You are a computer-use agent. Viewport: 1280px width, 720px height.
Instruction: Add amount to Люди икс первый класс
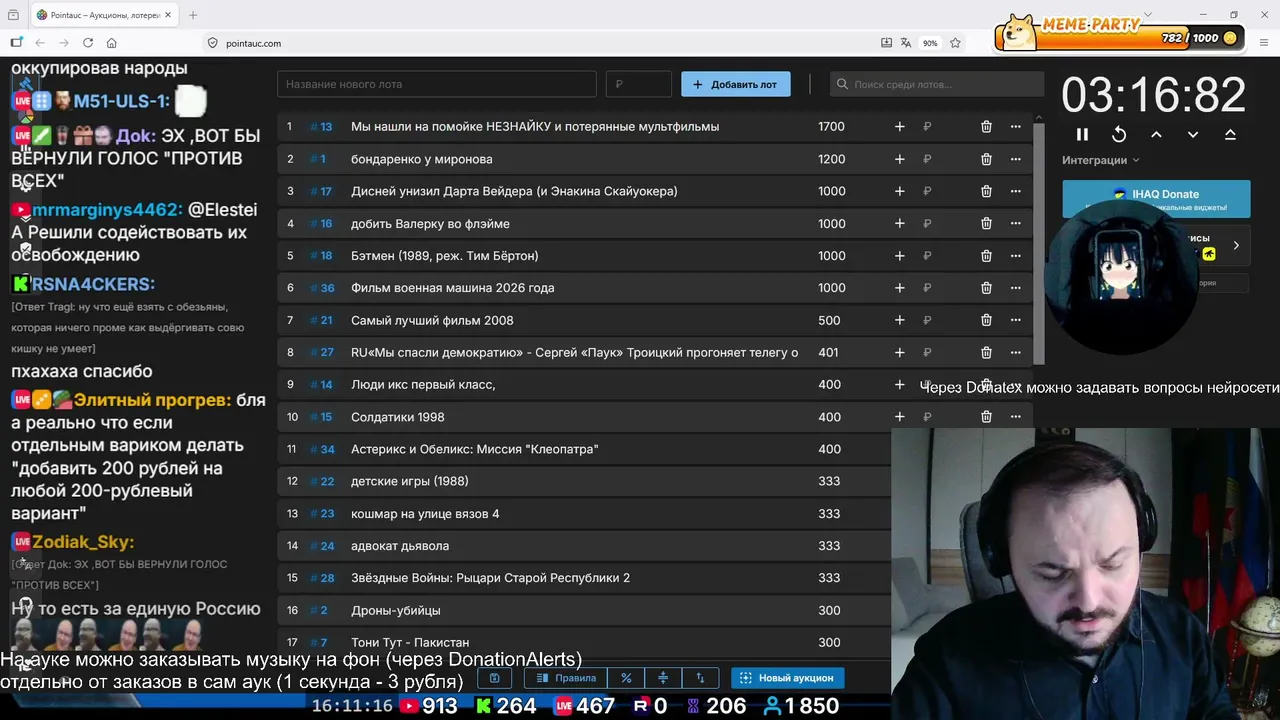[899, 385]
